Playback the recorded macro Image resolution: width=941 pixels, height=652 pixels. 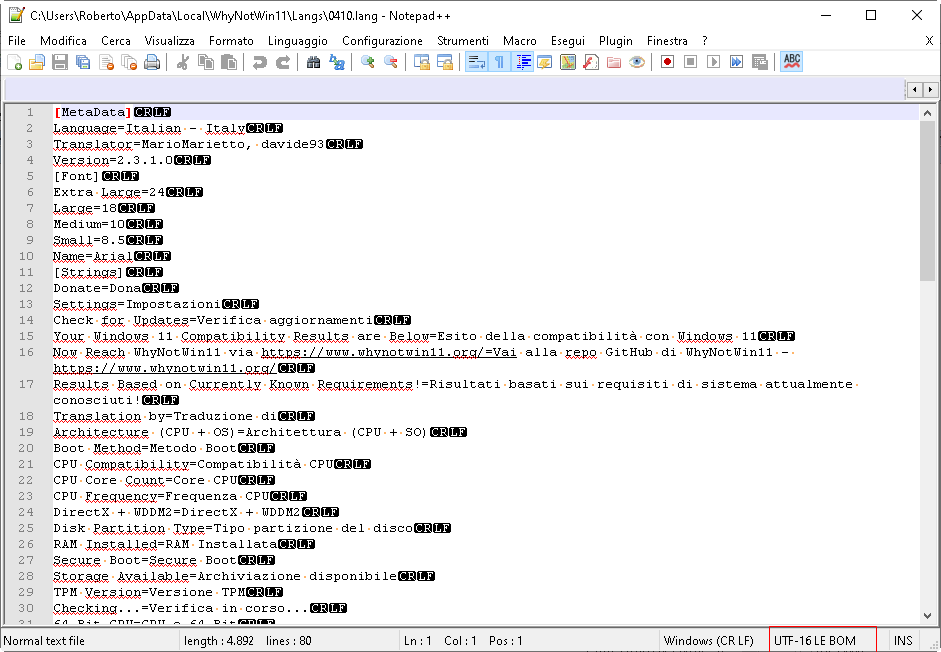click(714, 61)
